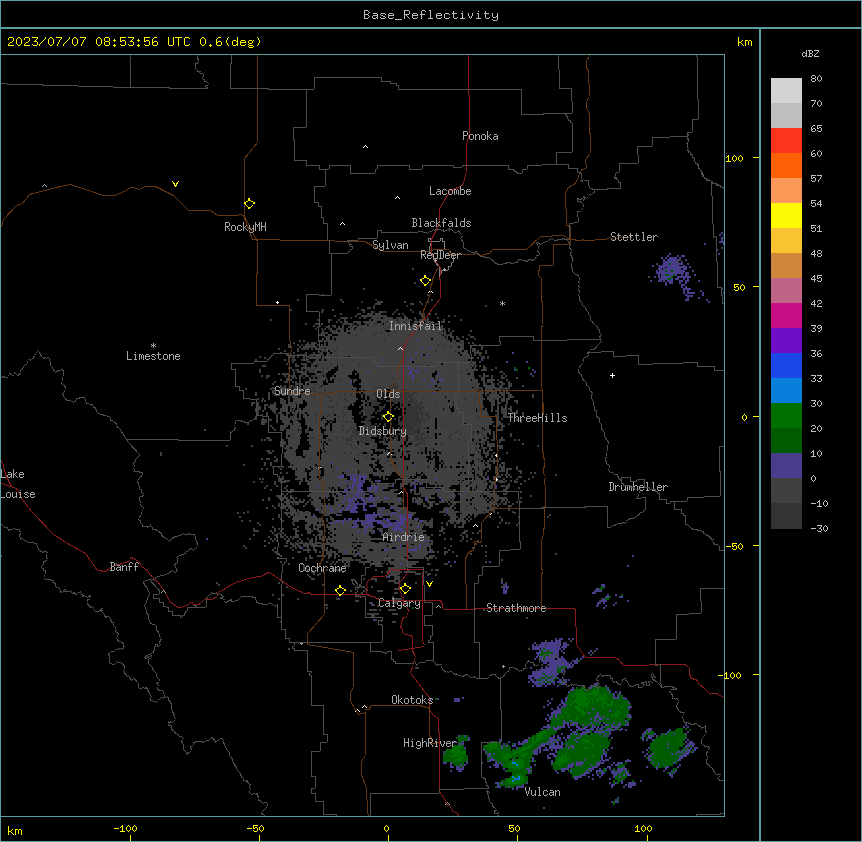Click the white plus marker north of Drumheller
This screenshot has height=842, width=862.
tap(612, 375)
